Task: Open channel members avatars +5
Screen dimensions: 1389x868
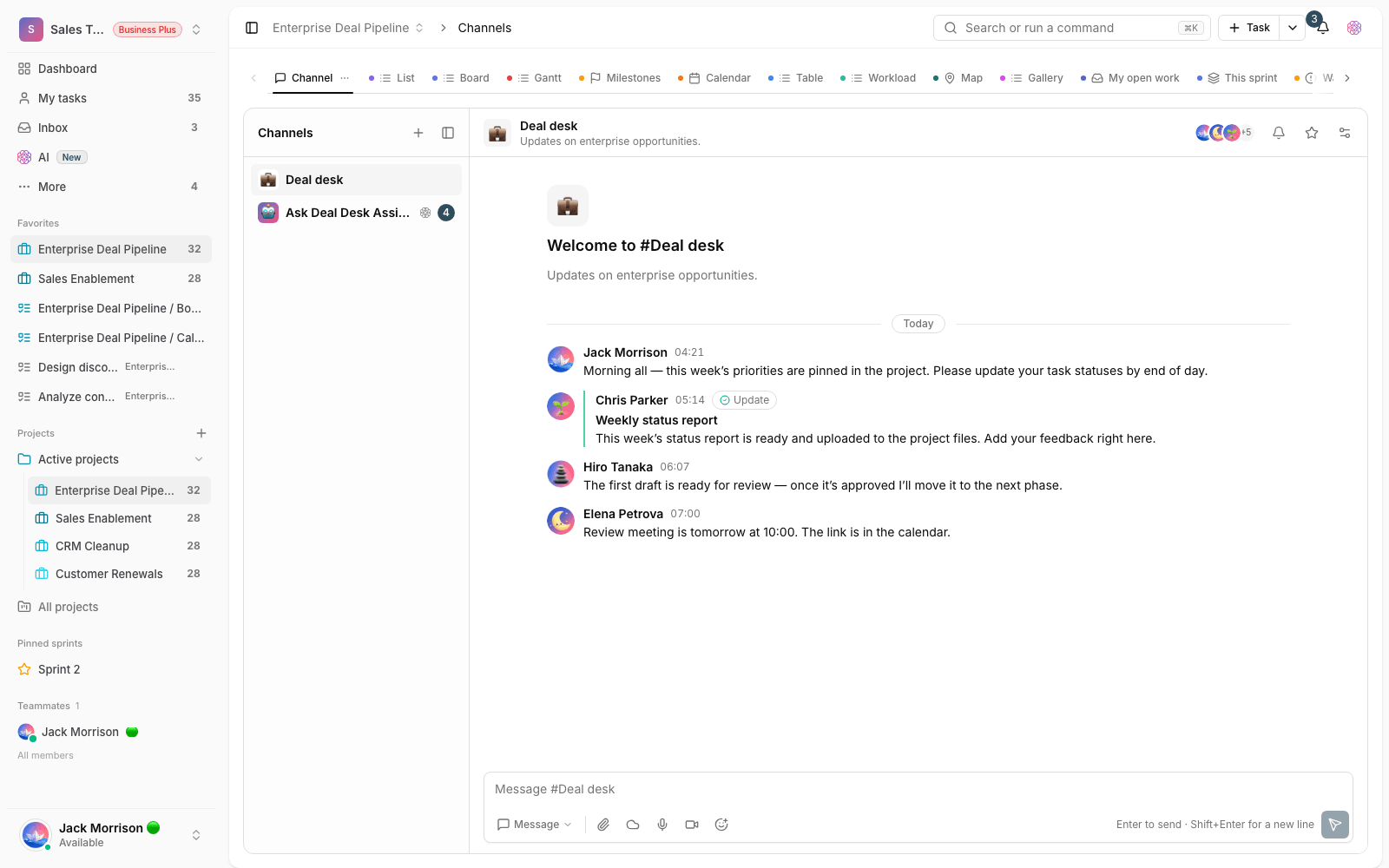Action: point(1224,133)
